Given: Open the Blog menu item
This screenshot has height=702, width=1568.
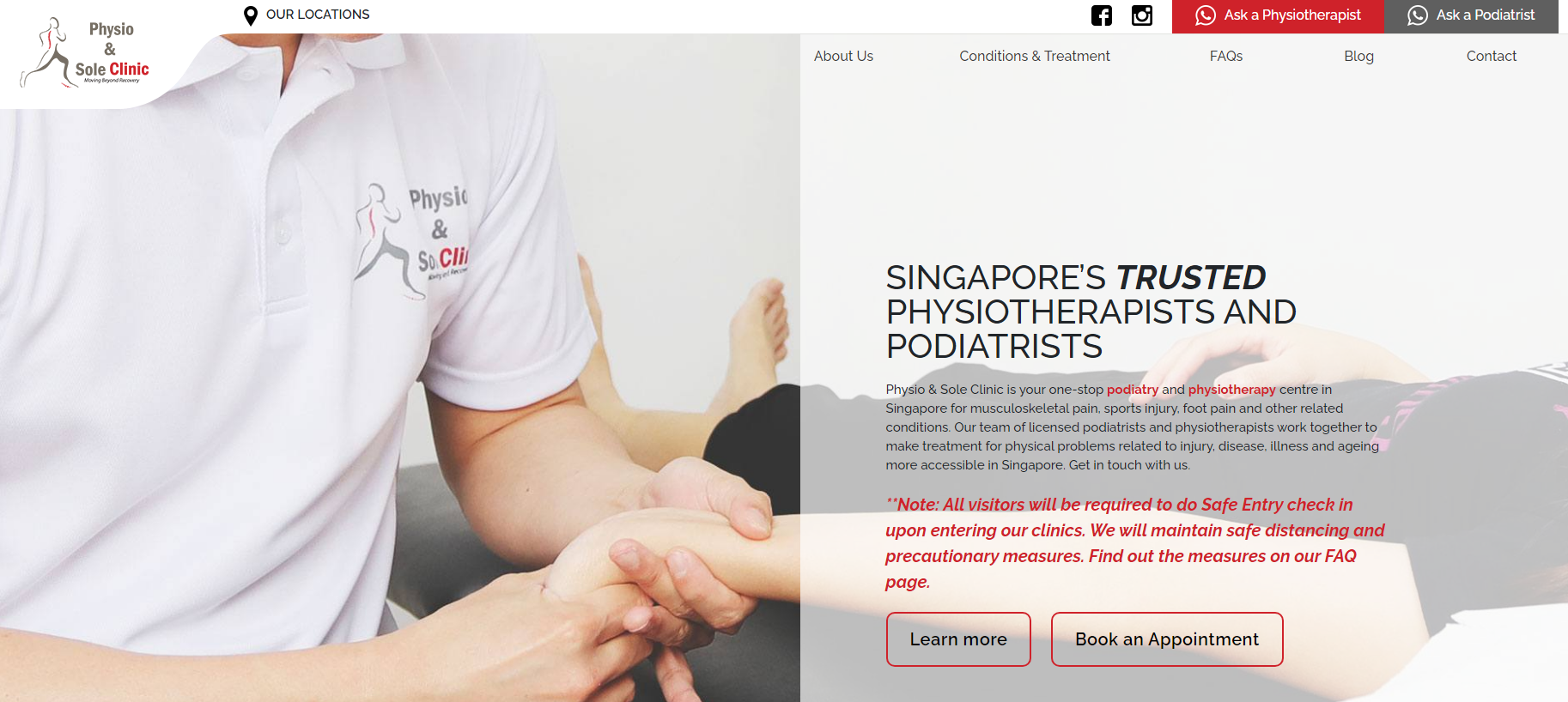Looking at the screenshot, I should coord(1358,56).
